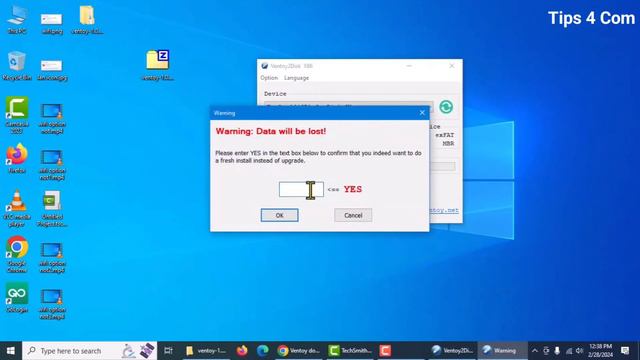Select This PC desktop icon
Image resolution: width=640 pixels, height=360 pixels.
[17, 20]
